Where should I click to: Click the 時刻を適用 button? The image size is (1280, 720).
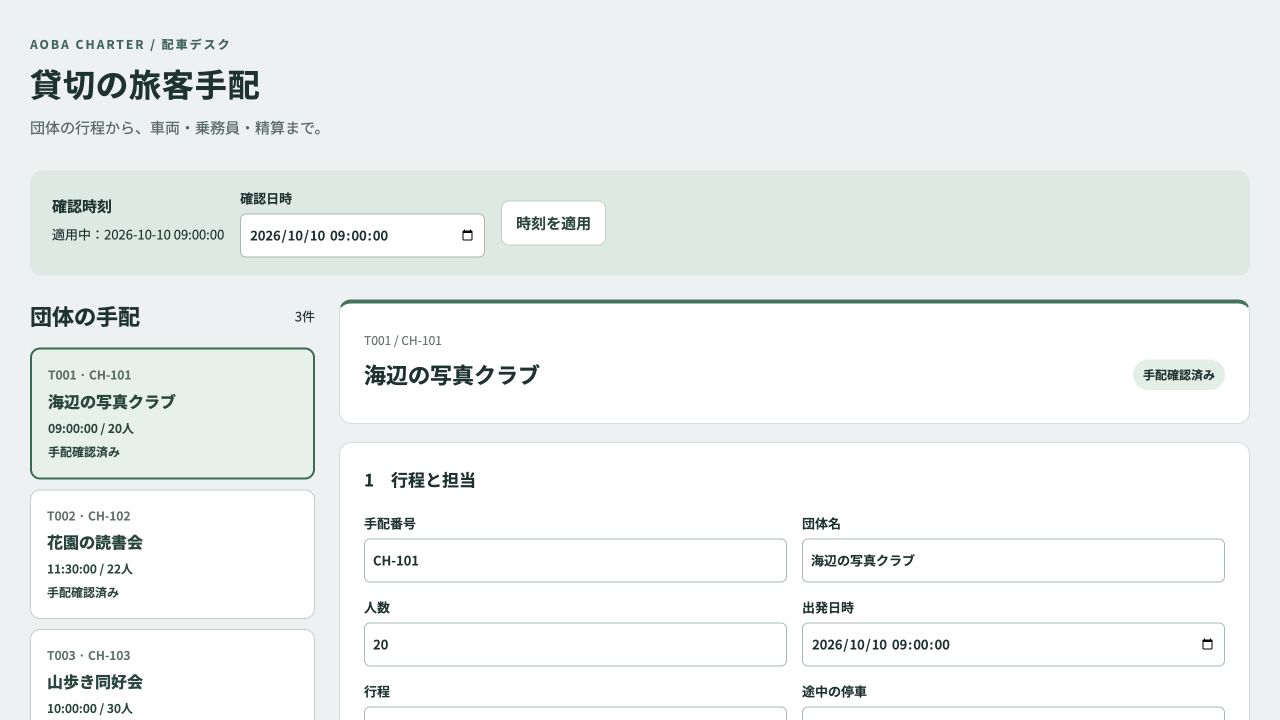[553, 223]
